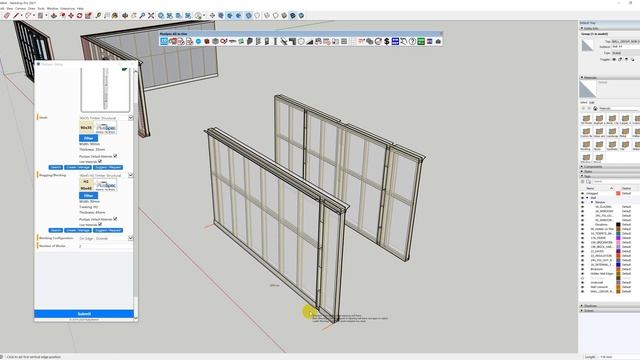Click the question mark help icon in PlusSpec toolbar

pos(412,41)
